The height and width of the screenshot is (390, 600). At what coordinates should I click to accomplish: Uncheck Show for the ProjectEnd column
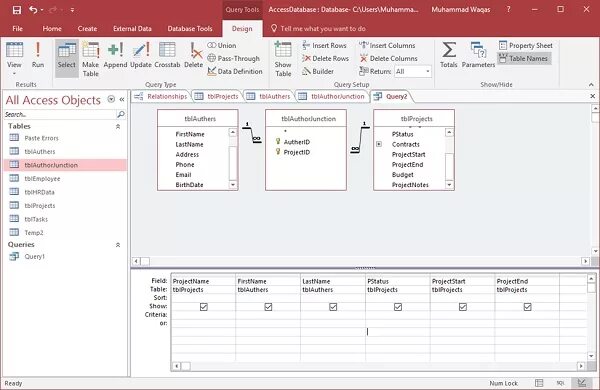pos(527,307)
